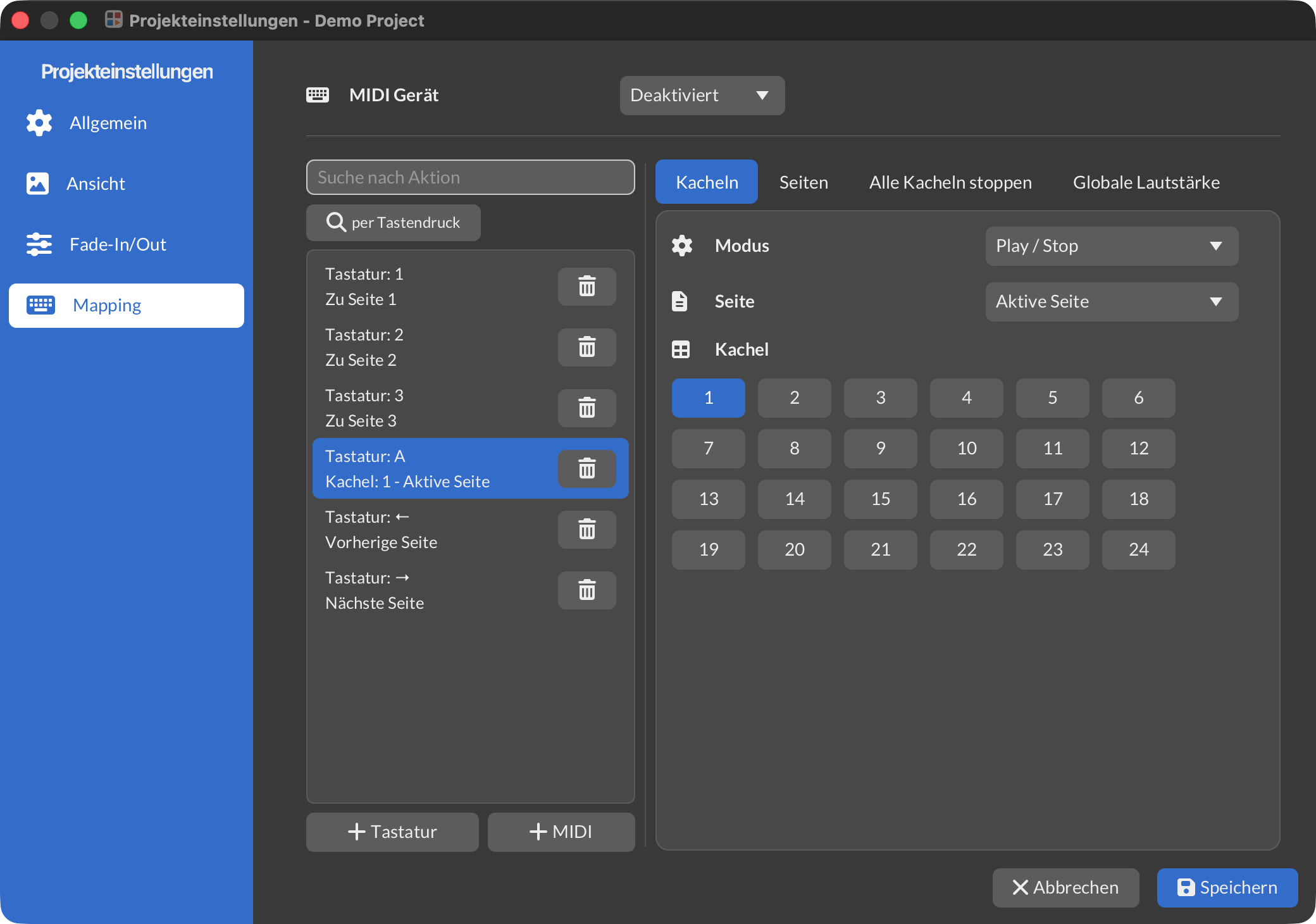This screenshot has height=924, width=1316.
Task: Open Fade-In/Out settings in the sidebar
Action: coord(127,244)
